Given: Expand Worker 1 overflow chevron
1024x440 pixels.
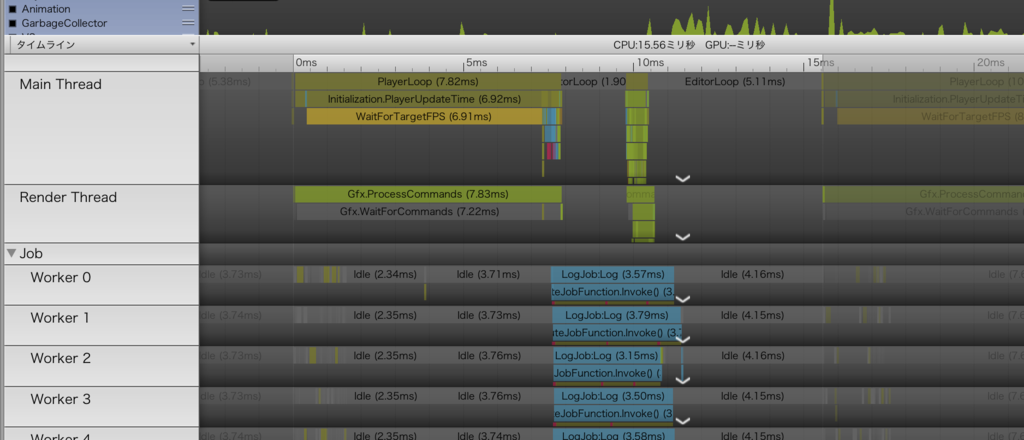Looking at the screenshot, I should point(682,339).
